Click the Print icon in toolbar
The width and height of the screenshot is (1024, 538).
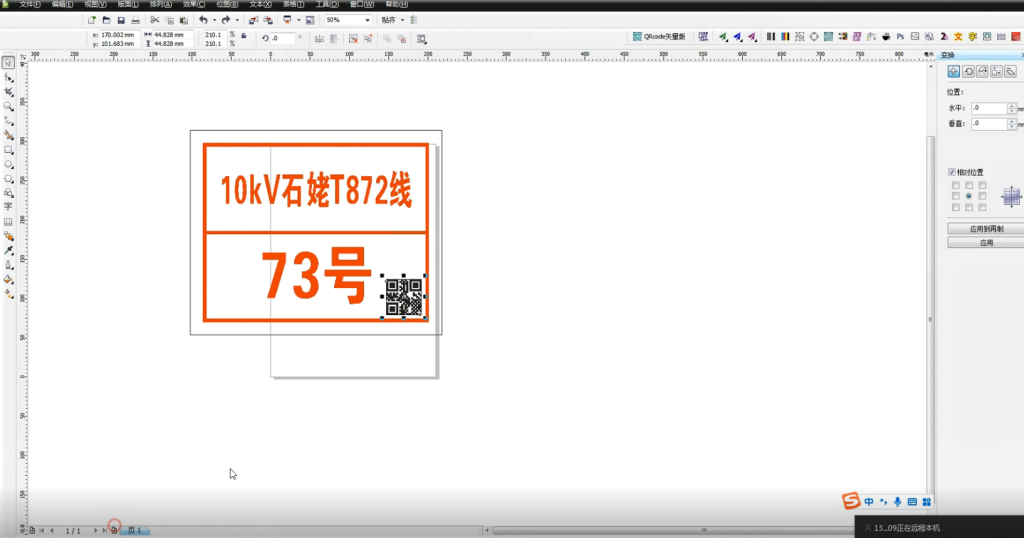click(x=136, y=20)
